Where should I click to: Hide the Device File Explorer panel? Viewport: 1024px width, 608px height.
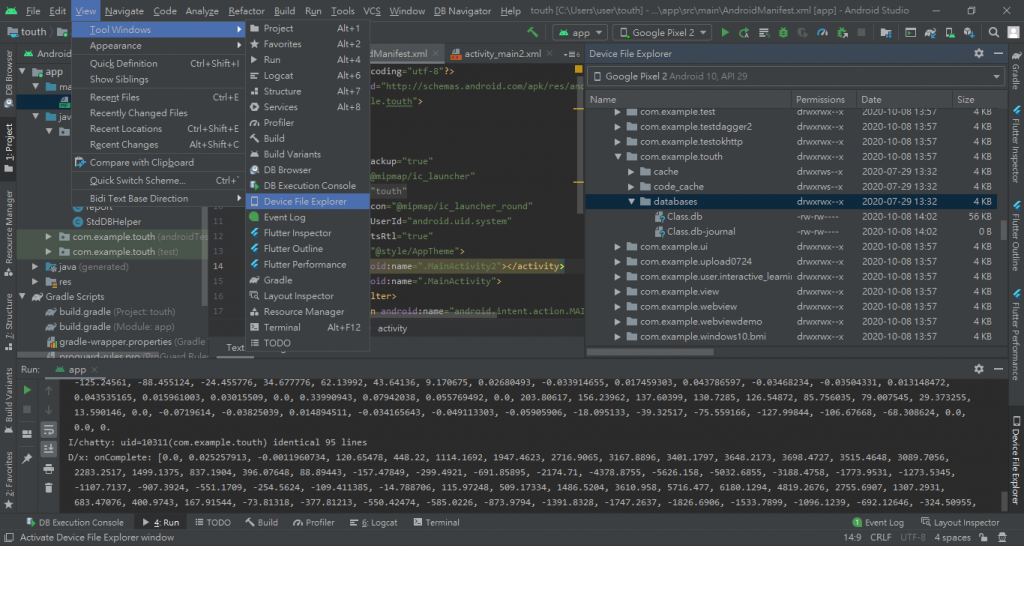point(998,54)
